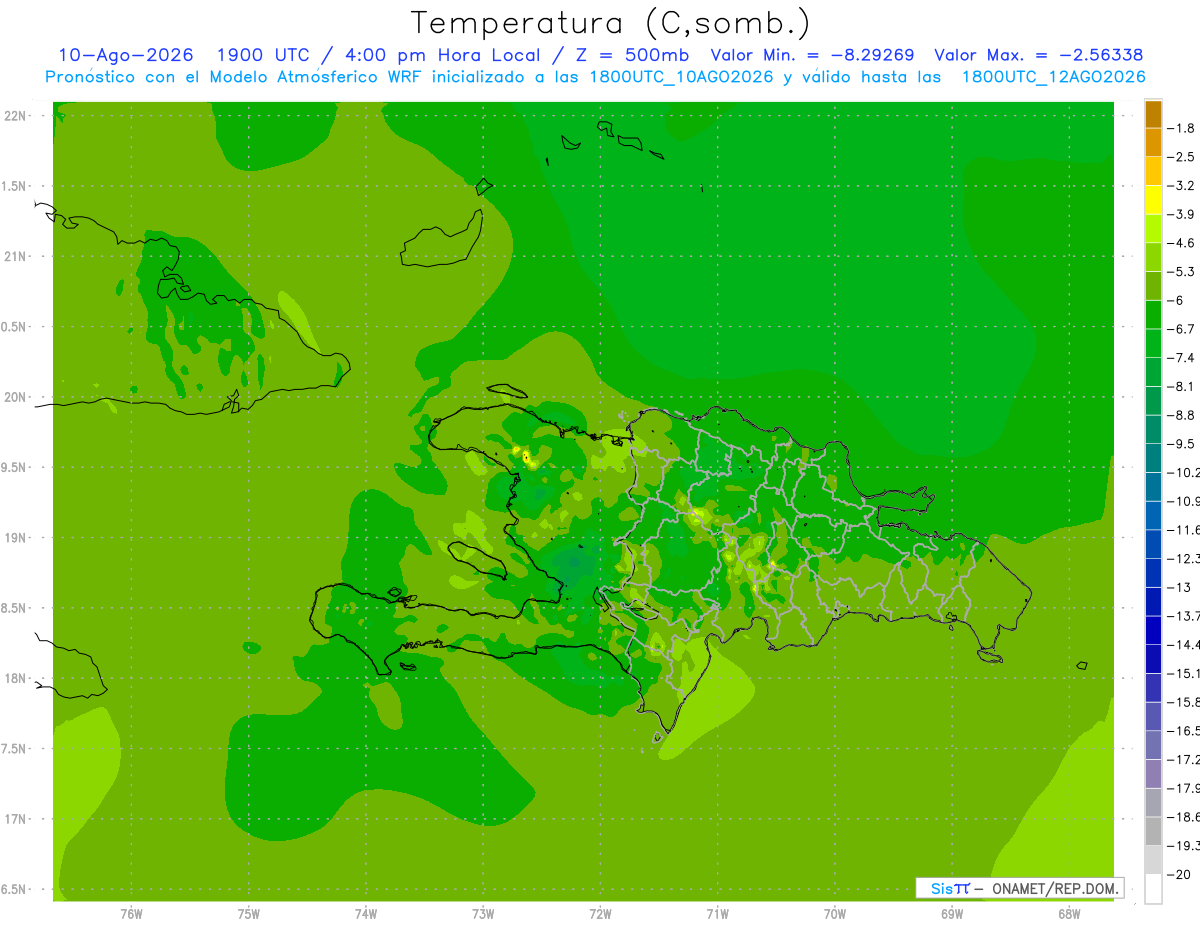
Task: Click the '69W' longitude axis label
Action: pos(952,914)
